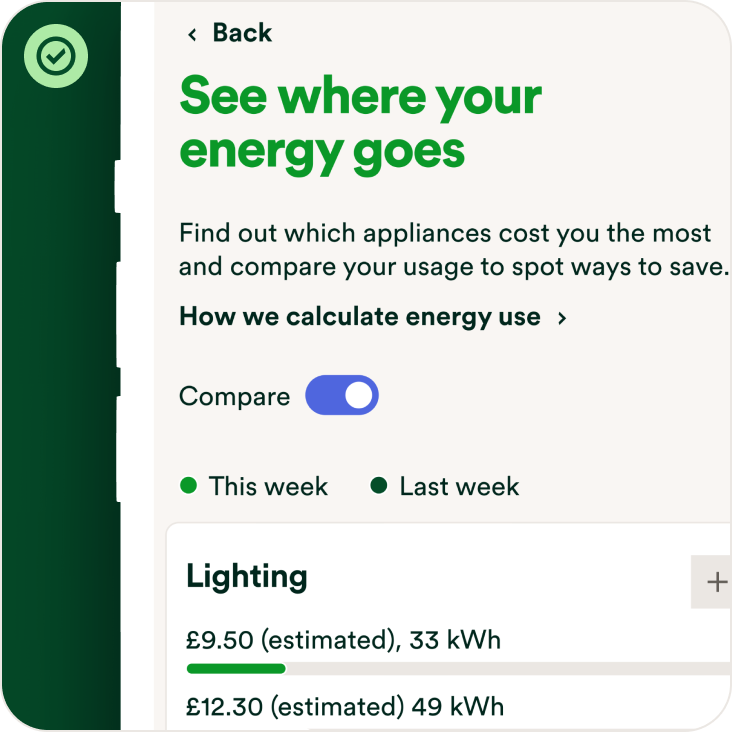Click the Last week dark legend dot

[379, 486]
